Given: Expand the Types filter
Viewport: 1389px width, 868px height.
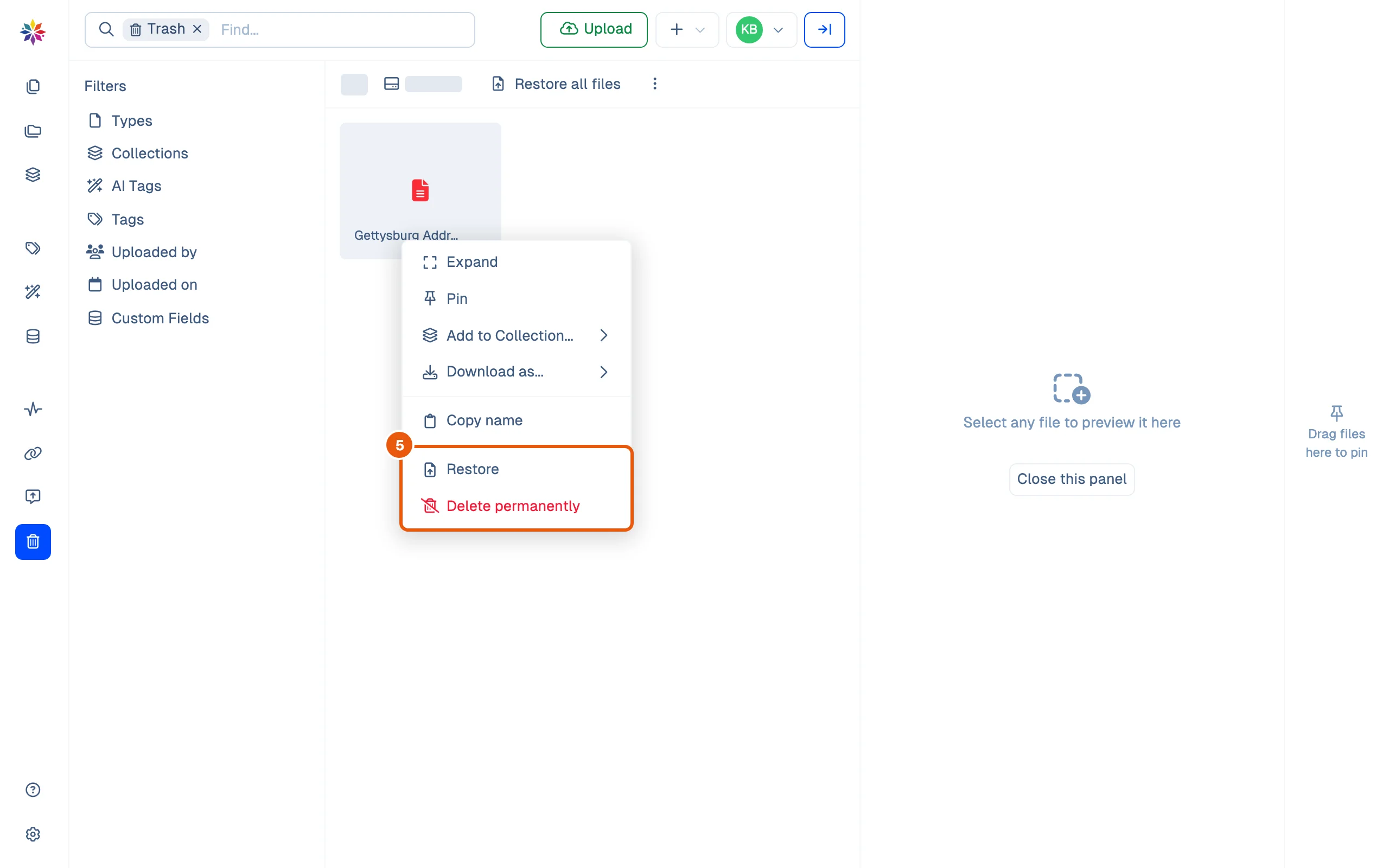Looking at the screenshot, I should point(119,120).
